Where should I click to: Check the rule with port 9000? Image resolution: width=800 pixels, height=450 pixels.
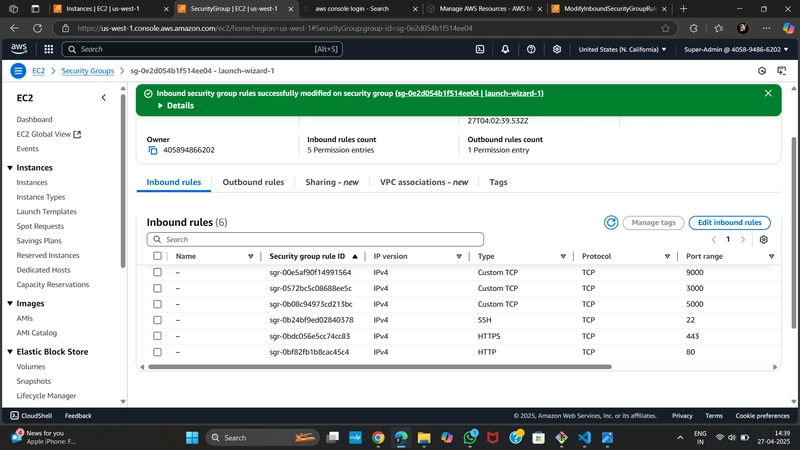[x=157, y=272]
